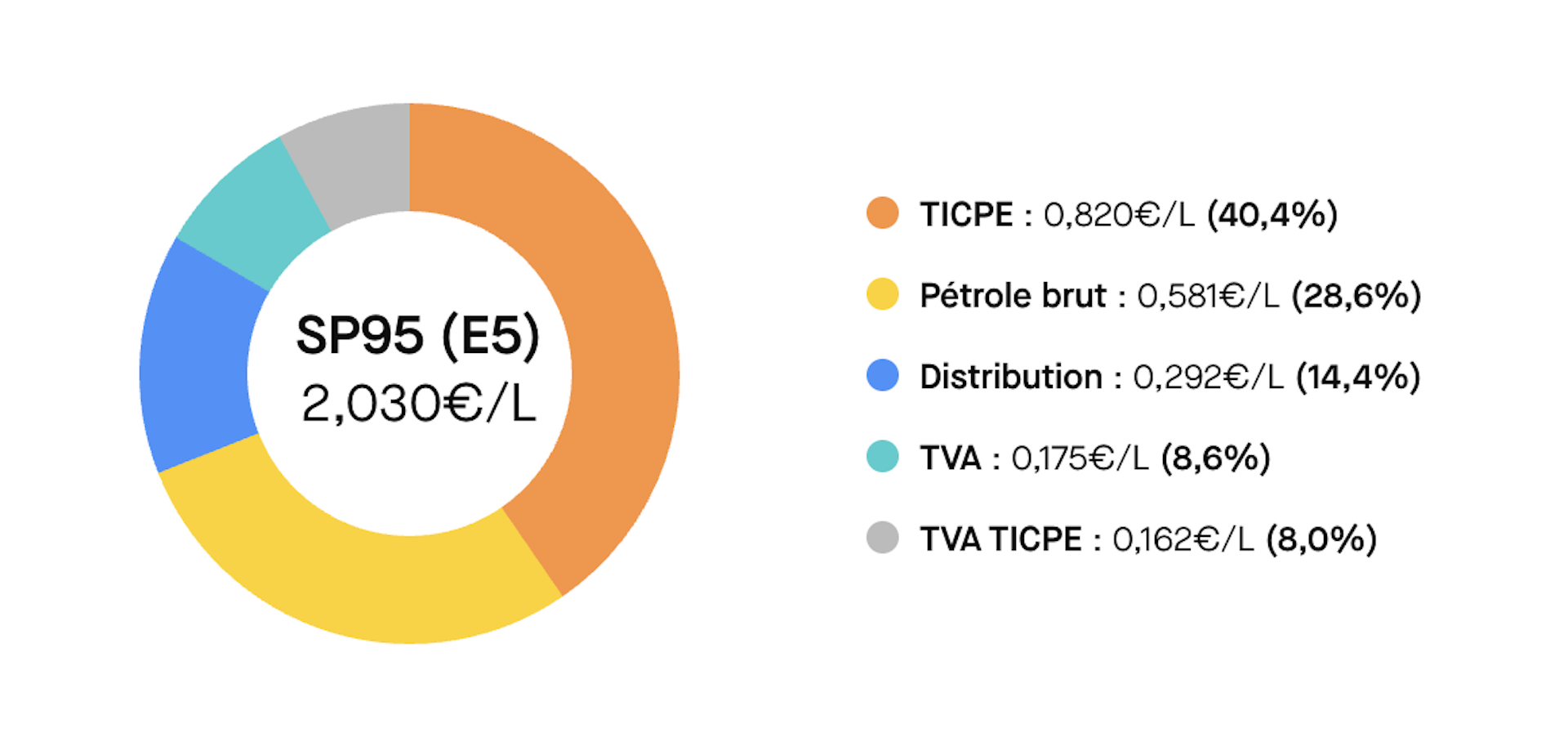Click the "TICPE" legend label text
The image size is (1568, 751).
click(x=966, y=214)
